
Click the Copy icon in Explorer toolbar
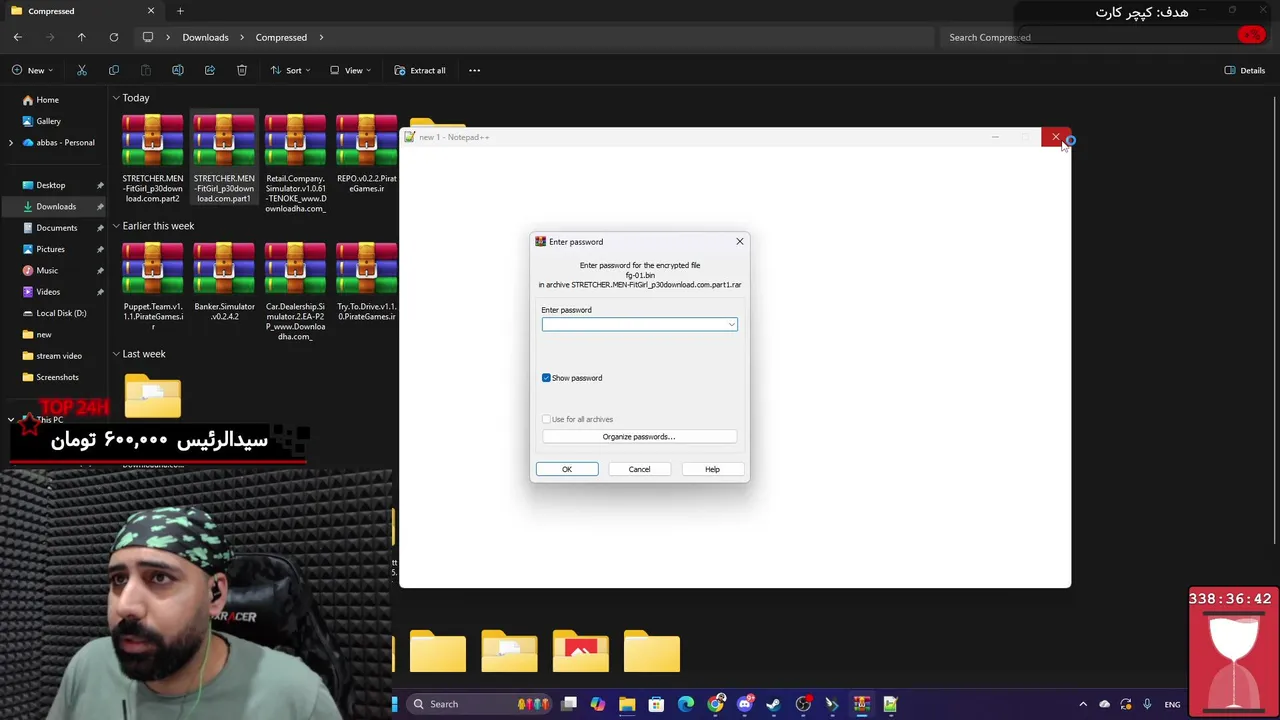click(114, 70)
